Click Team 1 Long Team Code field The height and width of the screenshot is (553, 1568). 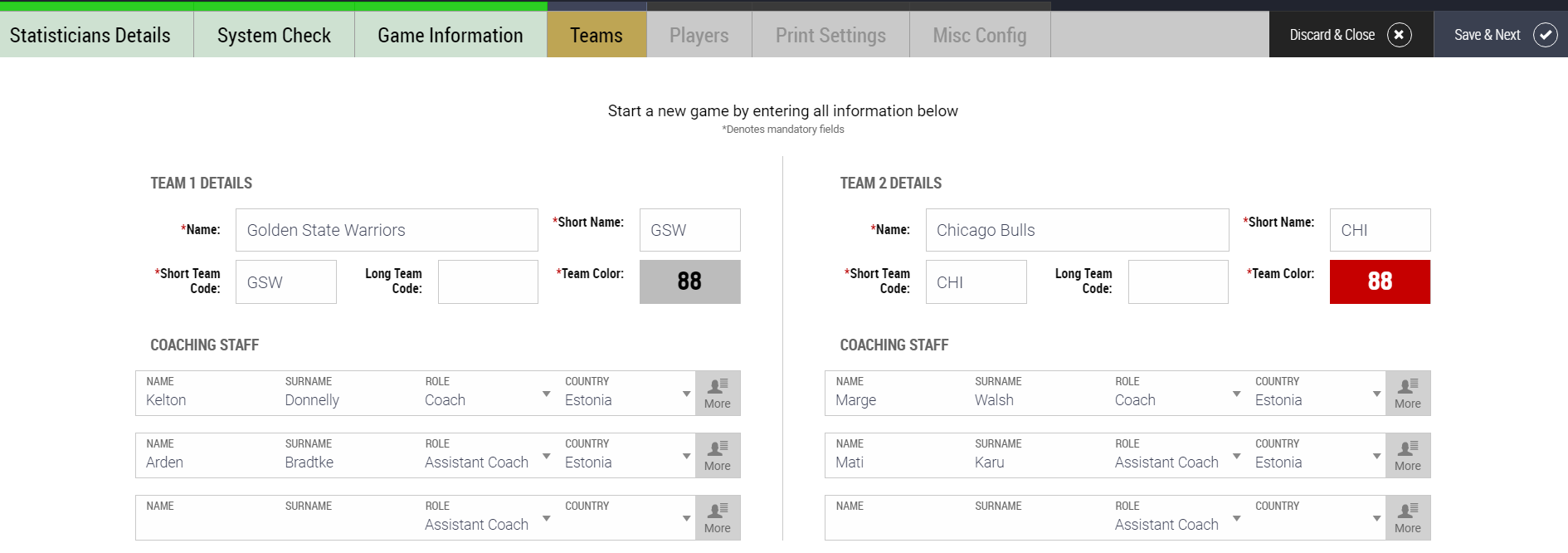tap(488, 281)
